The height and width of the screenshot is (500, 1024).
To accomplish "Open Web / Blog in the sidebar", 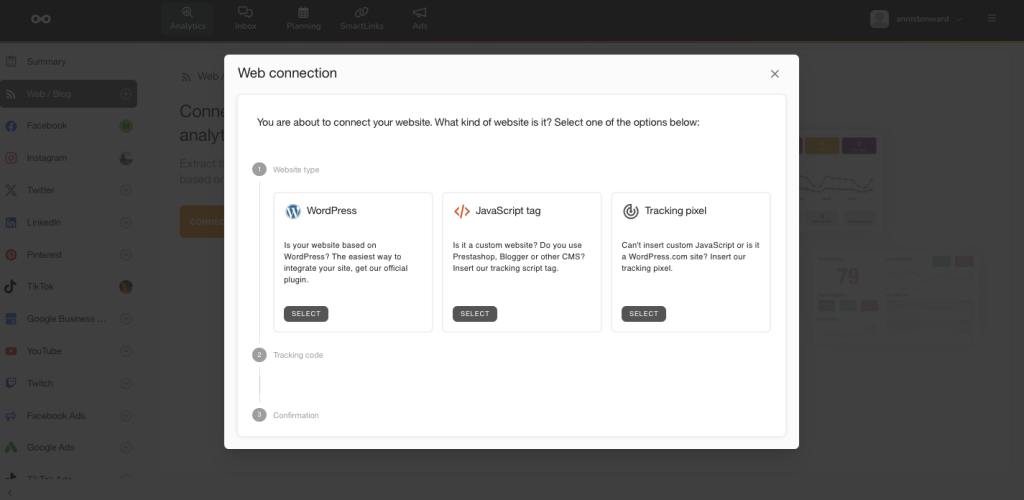I will (69, 94).
